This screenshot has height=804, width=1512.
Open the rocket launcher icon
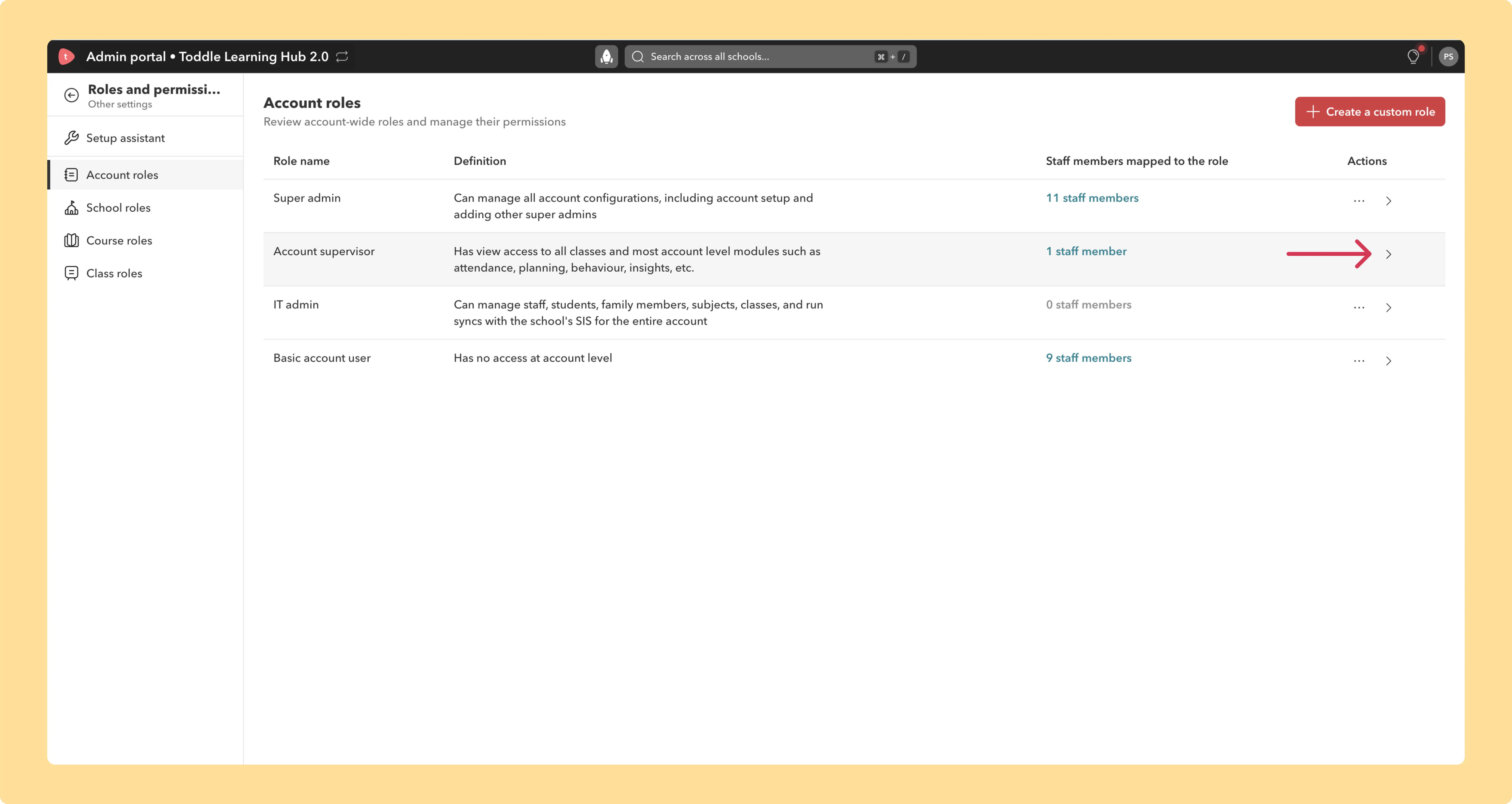(606, 56)
